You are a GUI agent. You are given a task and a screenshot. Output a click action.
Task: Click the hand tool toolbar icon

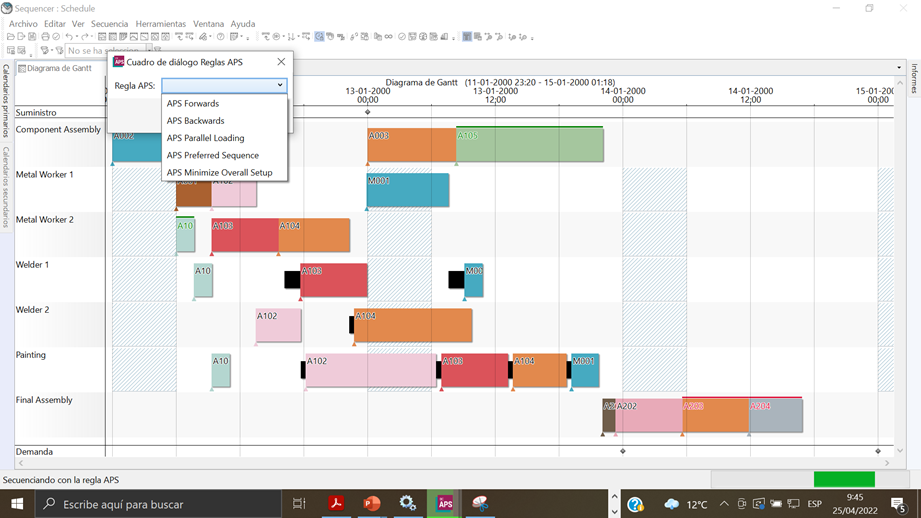(330, 36)
